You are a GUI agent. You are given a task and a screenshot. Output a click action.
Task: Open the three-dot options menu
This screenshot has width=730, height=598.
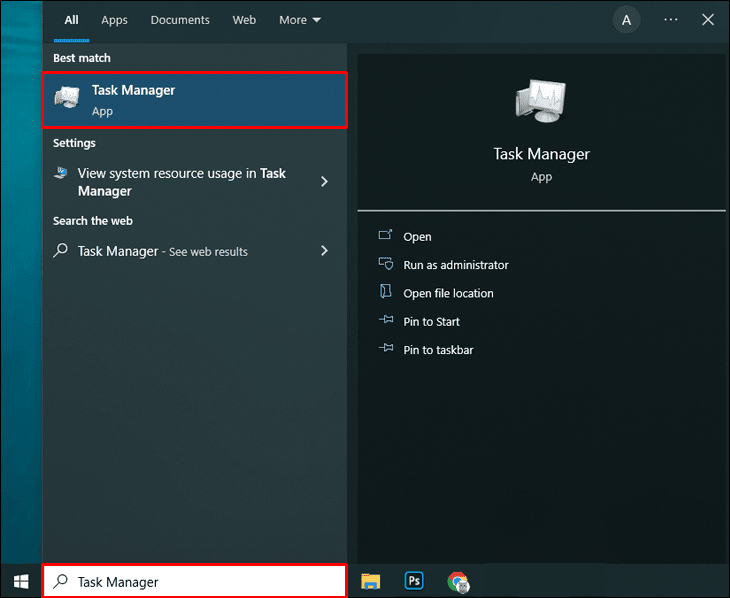[x=671, y=20]
